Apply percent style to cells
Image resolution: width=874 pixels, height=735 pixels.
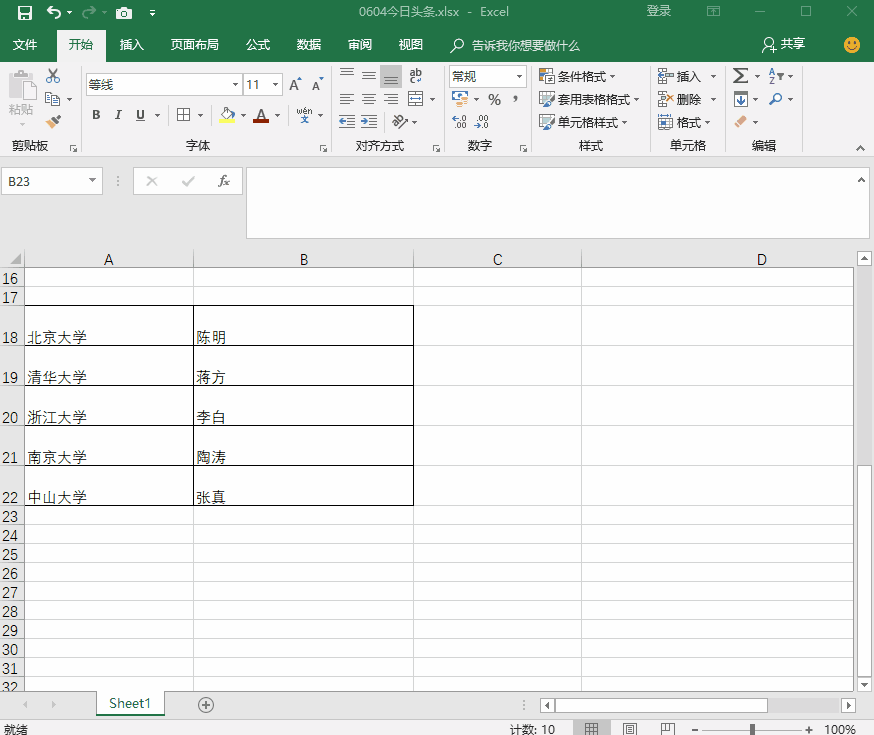[494, 100]
